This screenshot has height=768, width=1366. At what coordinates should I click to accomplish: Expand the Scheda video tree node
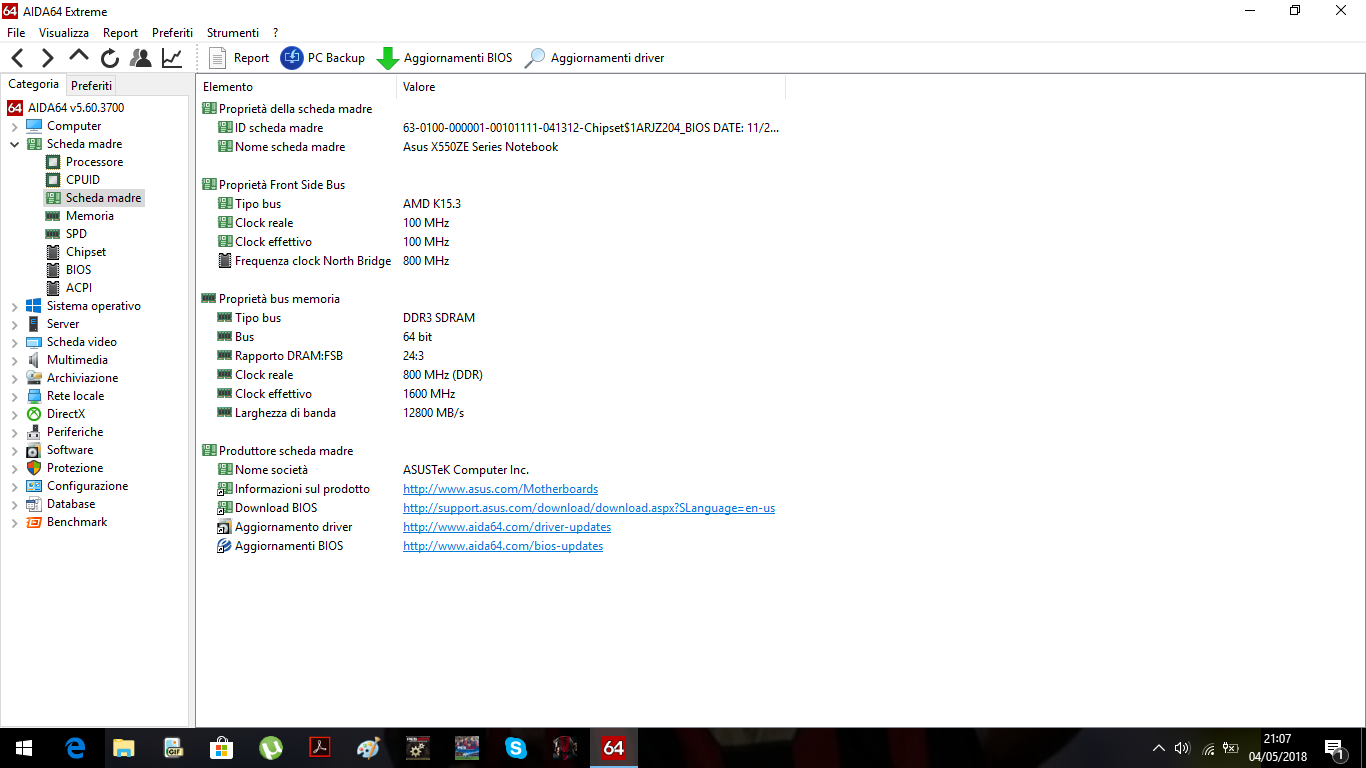[14, 342]
